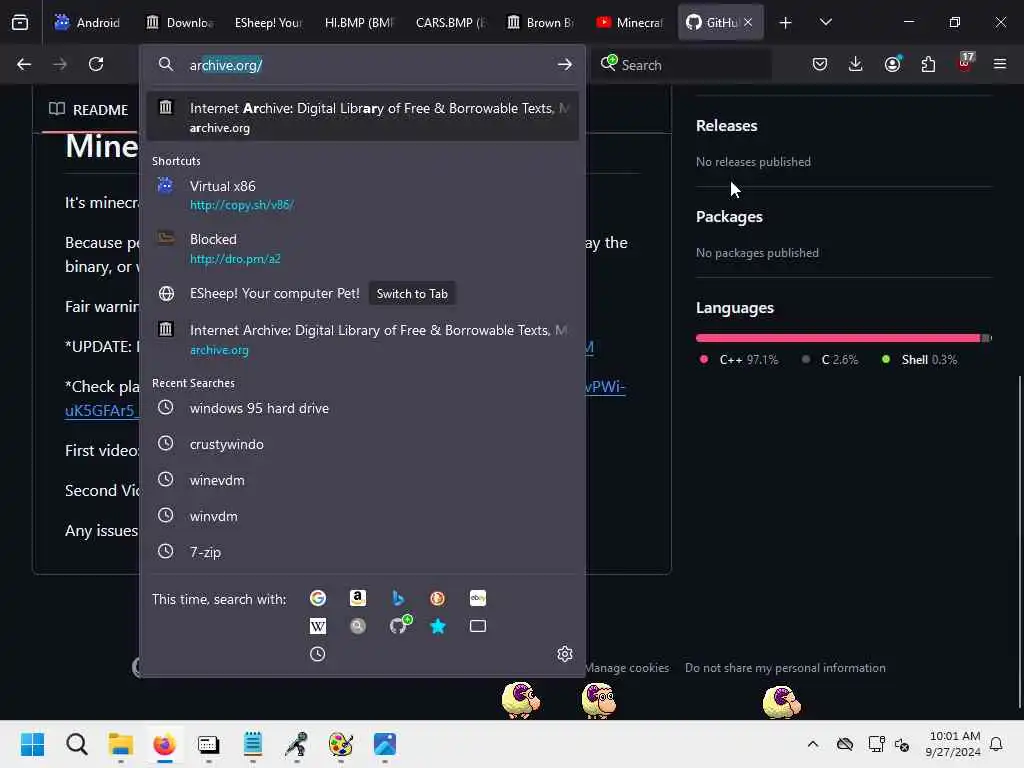Search this time with eBay
Image resolution: width=1024 pixels, height=768 pixels.
478,598
